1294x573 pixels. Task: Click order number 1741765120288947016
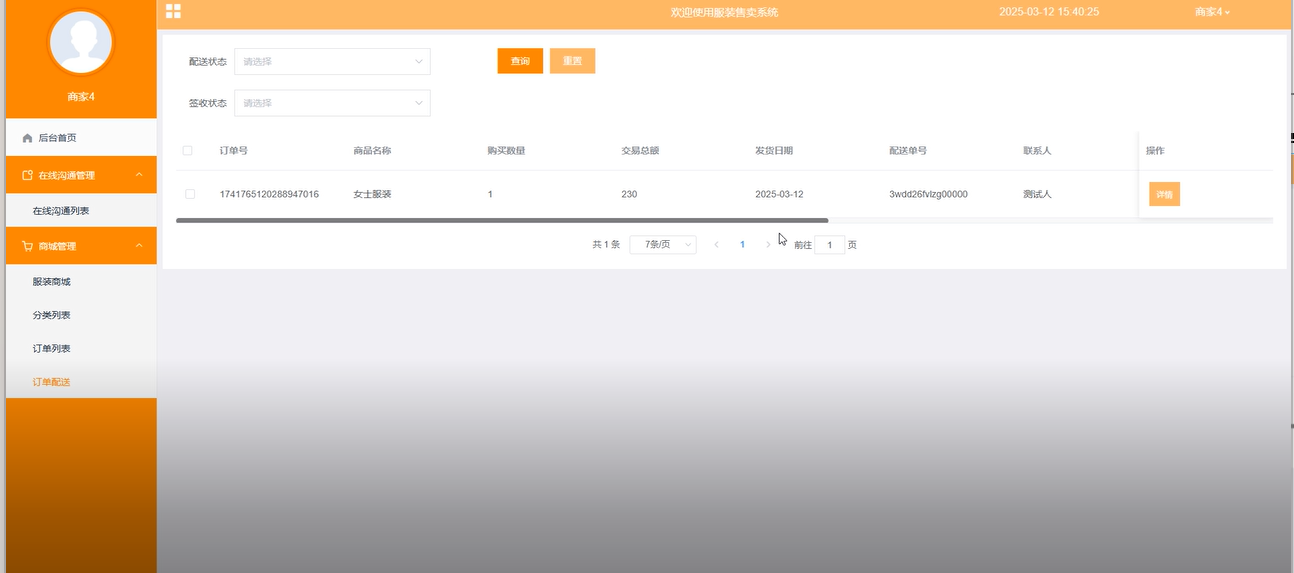(269, 194)
